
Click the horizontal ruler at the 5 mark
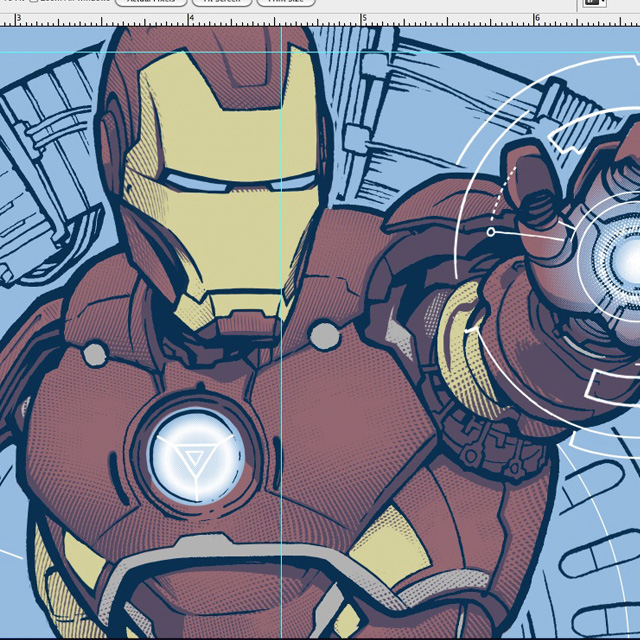point(364,19)
